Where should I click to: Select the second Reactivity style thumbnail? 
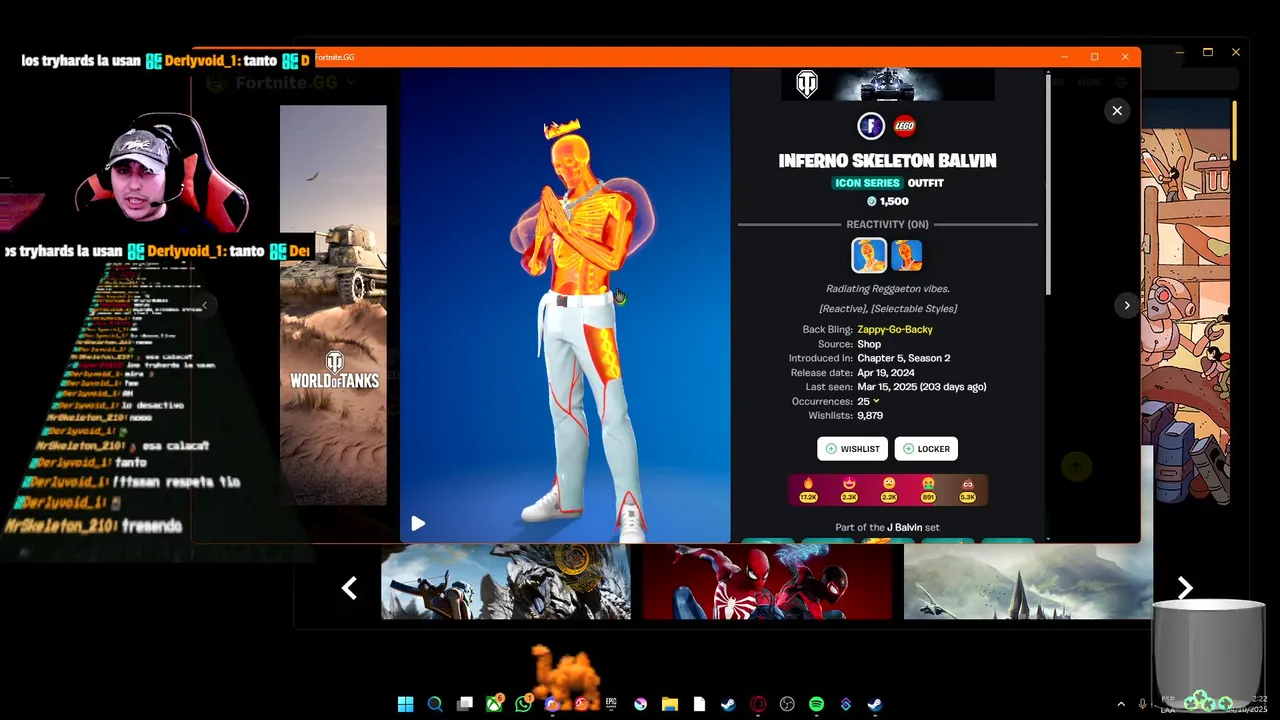click(x=907, y=255)
